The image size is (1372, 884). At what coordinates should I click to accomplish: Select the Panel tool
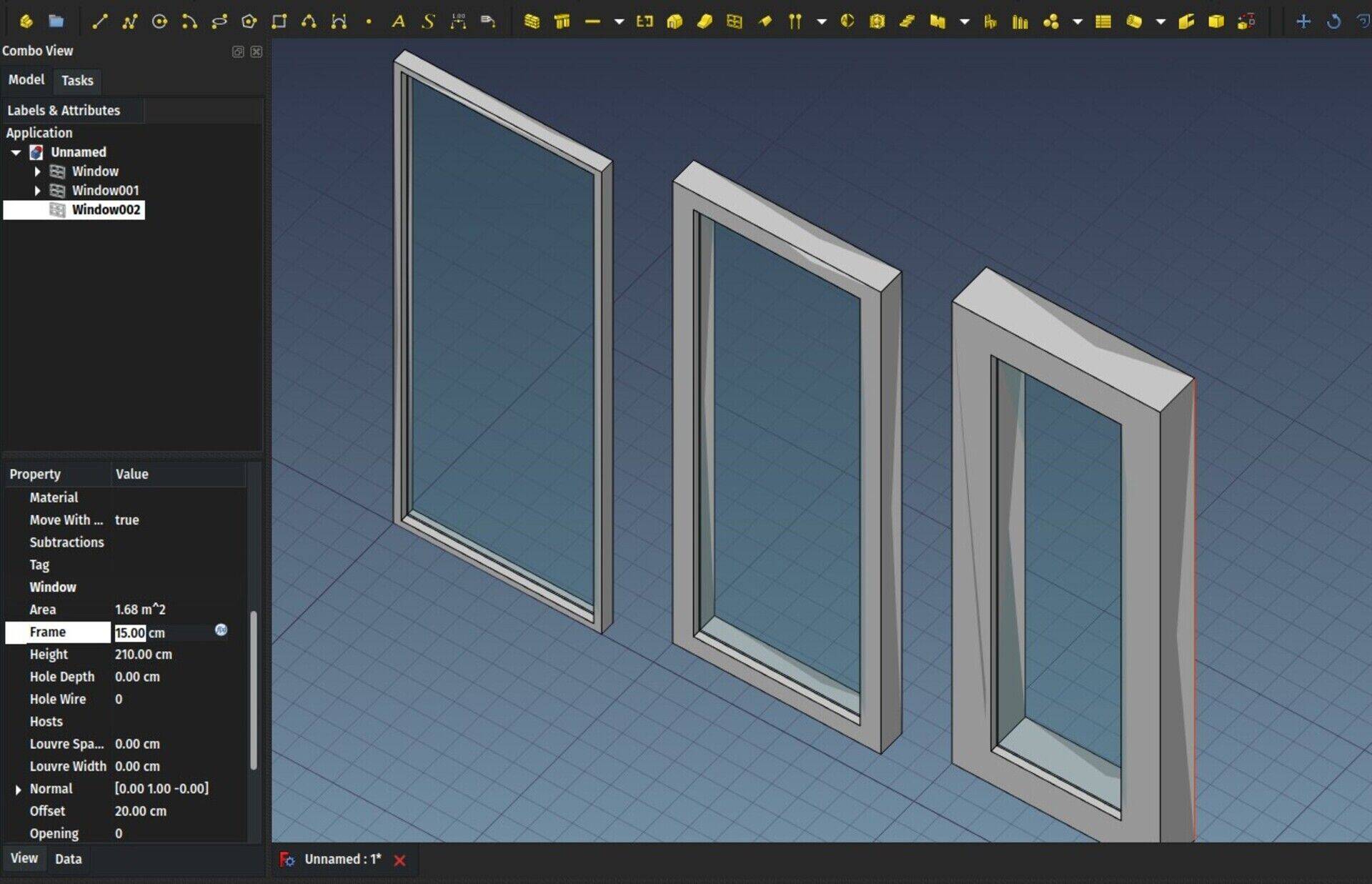tap(938, 21)
